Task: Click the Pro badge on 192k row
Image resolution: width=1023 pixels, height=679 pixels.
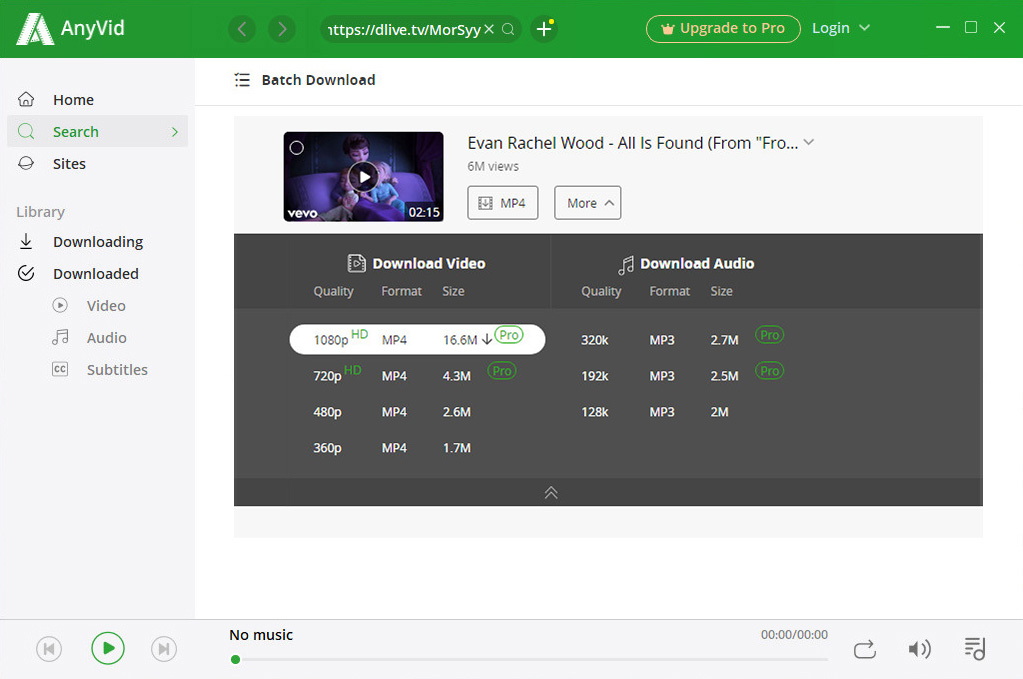Action: [x=769, y=370]
